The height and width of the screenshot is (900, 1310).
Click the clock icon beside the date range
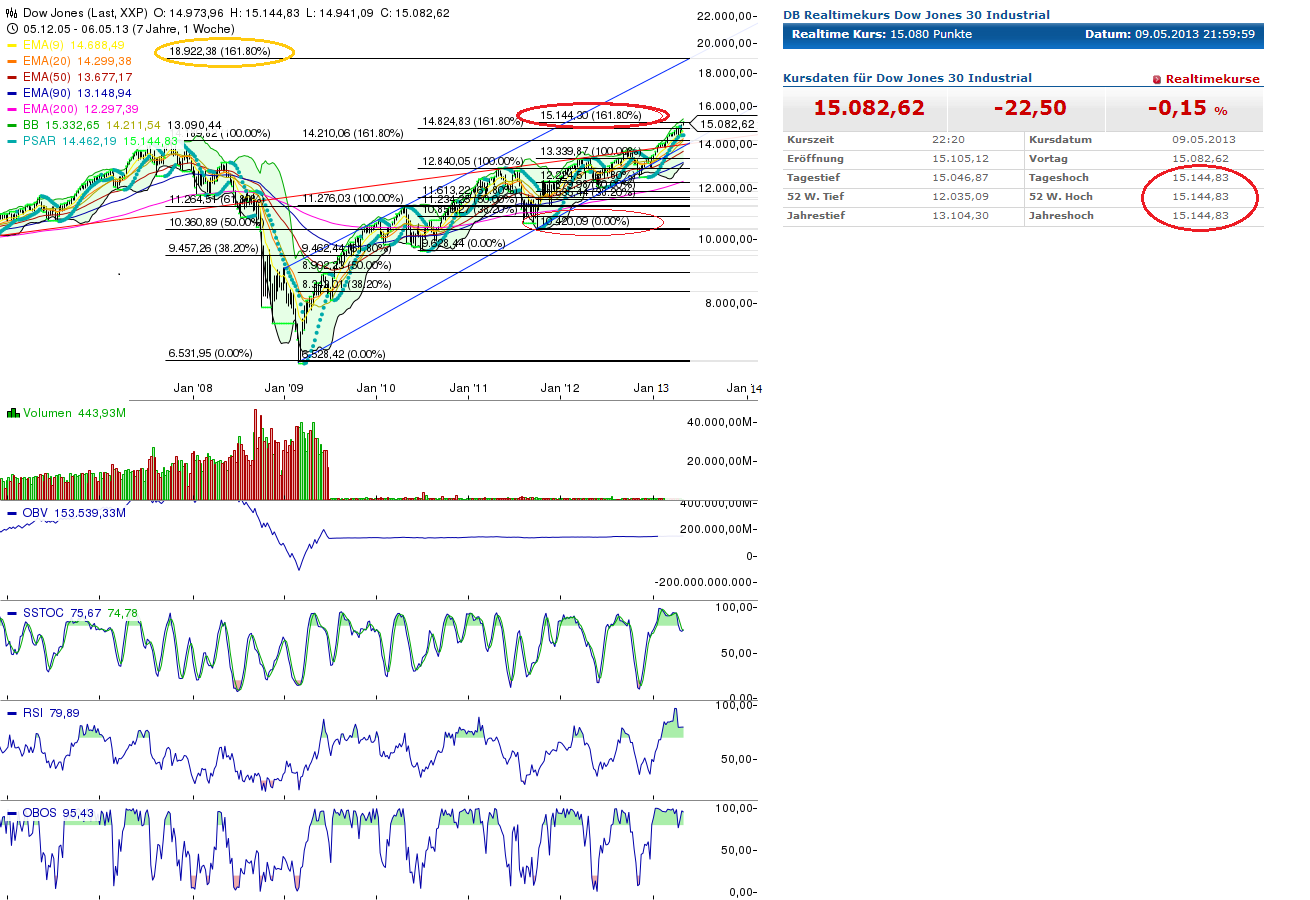point(12,29)
